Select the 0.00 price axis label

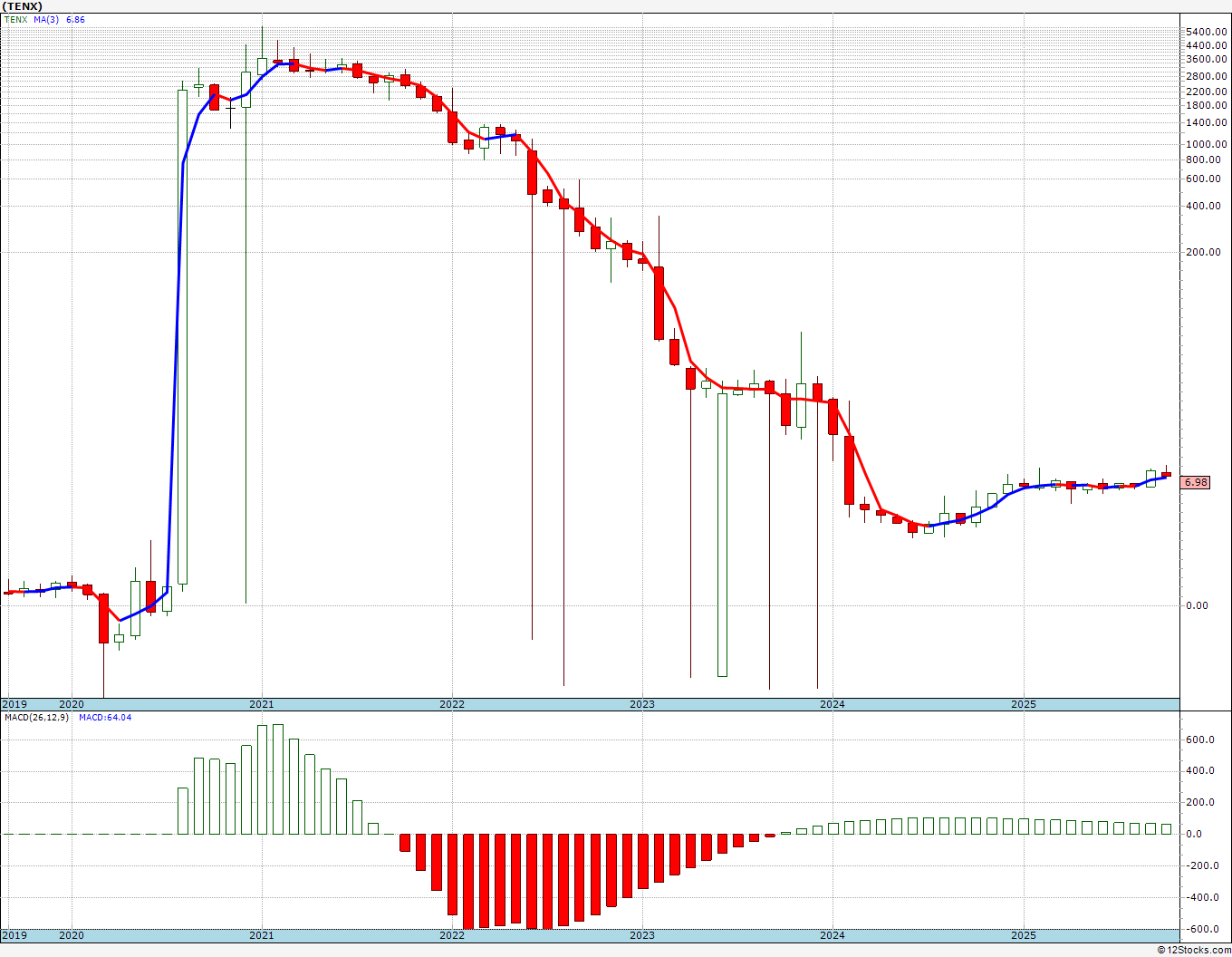click(x=1197, y=605)
